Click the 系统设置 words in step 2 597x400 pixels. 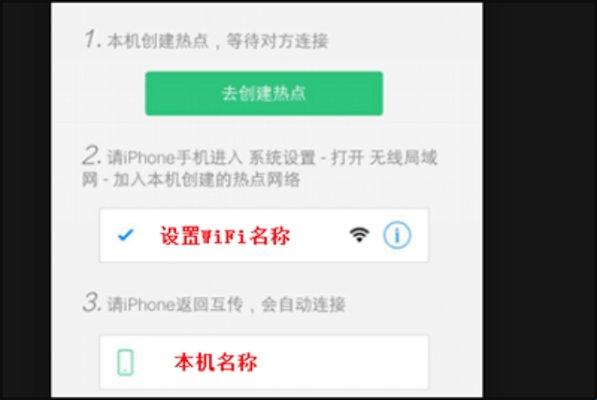(x=282, y=158)
